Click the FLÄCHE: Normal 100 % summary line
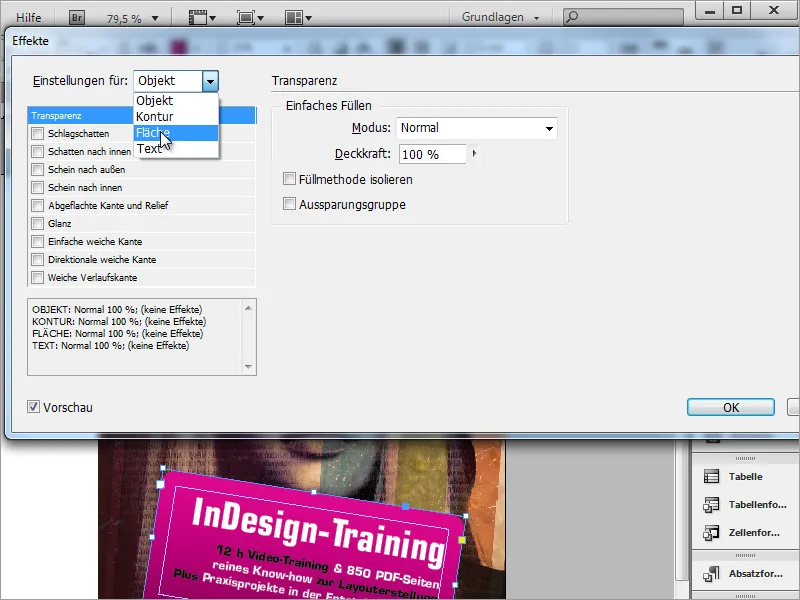 tap(117, 334)
